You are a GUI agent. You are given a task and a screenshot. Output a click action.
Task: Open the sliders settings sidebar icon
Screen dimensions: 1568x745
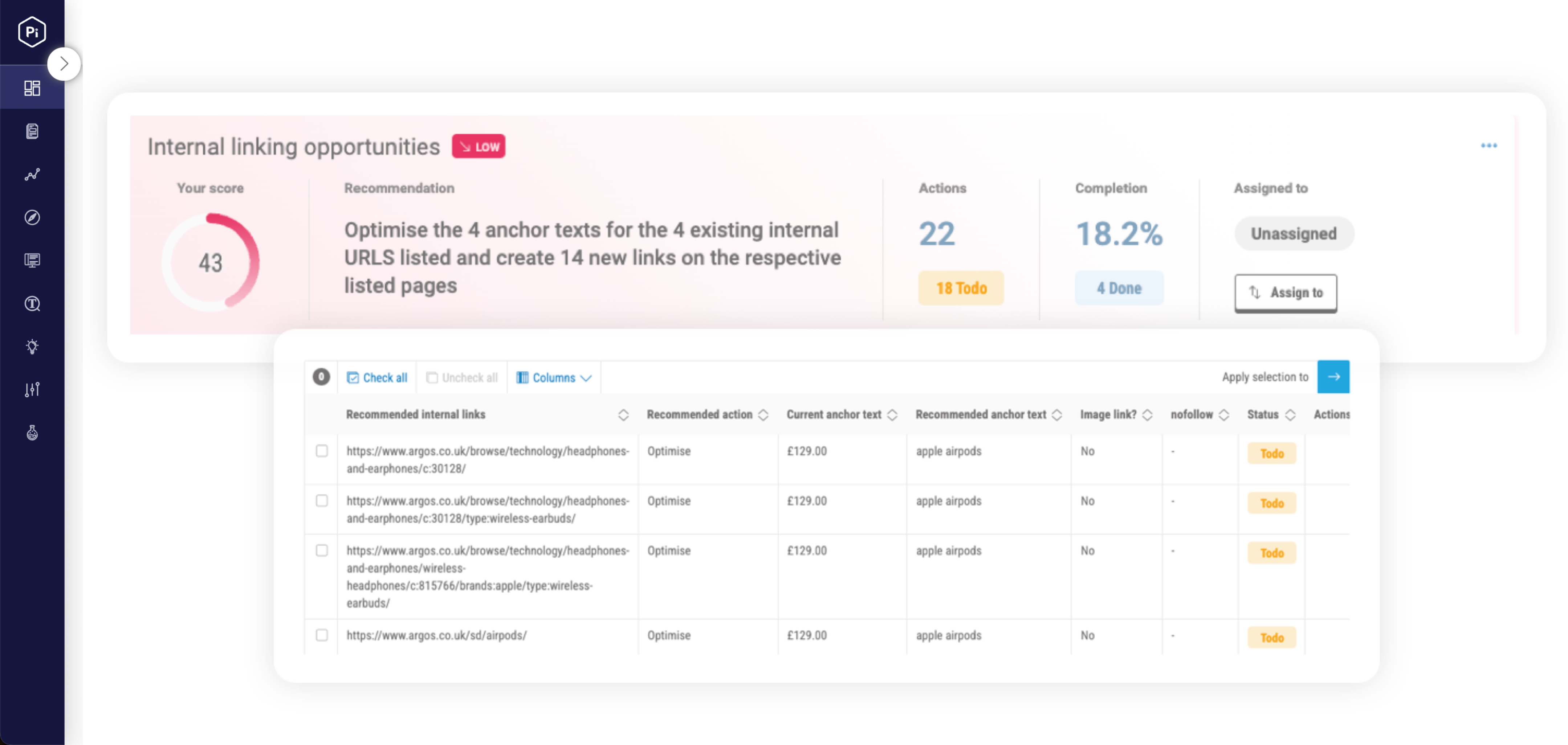pos(32,389)
